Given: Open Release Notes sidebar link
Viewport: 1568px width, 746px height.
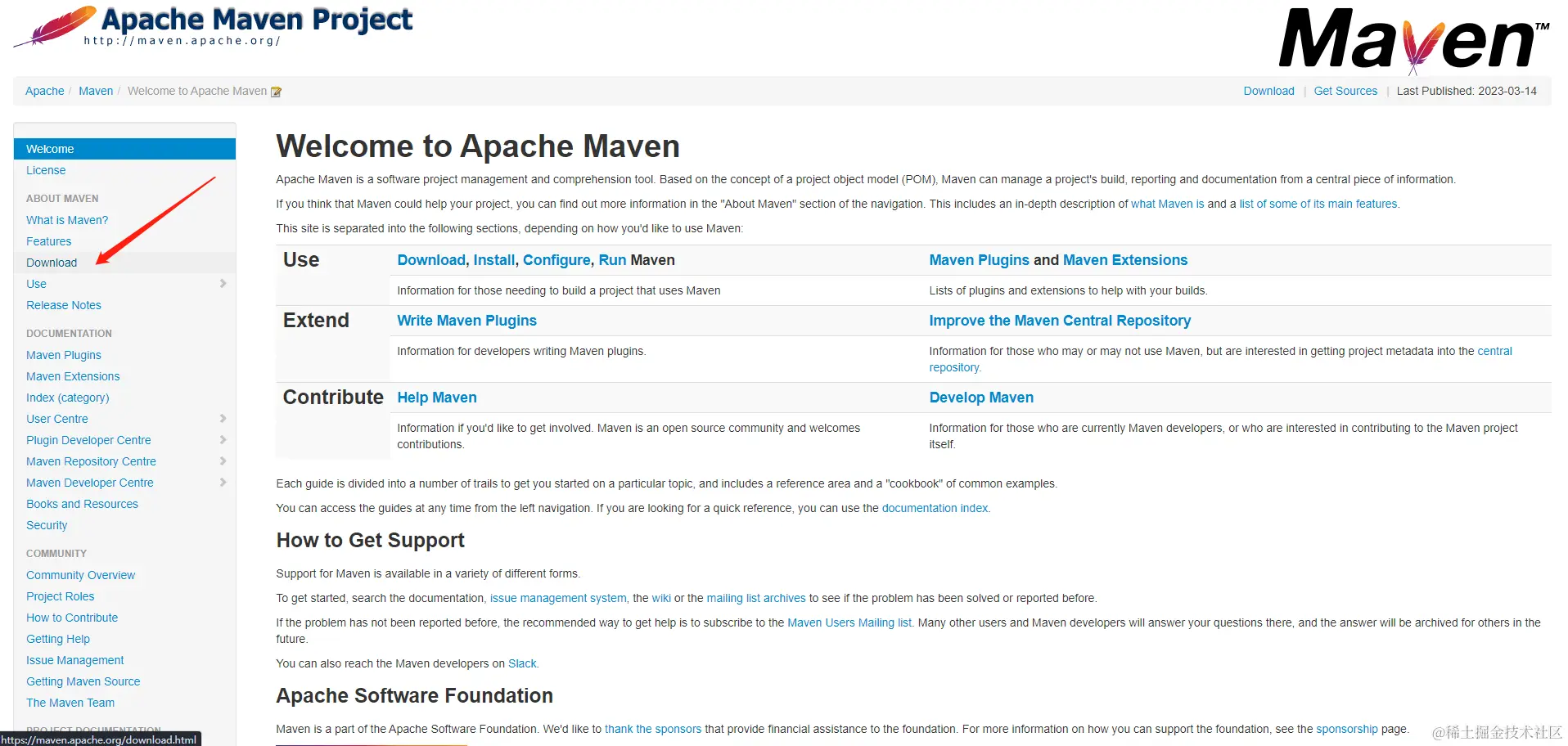Looking at the screenshot, I should click(x=64, y=305).
